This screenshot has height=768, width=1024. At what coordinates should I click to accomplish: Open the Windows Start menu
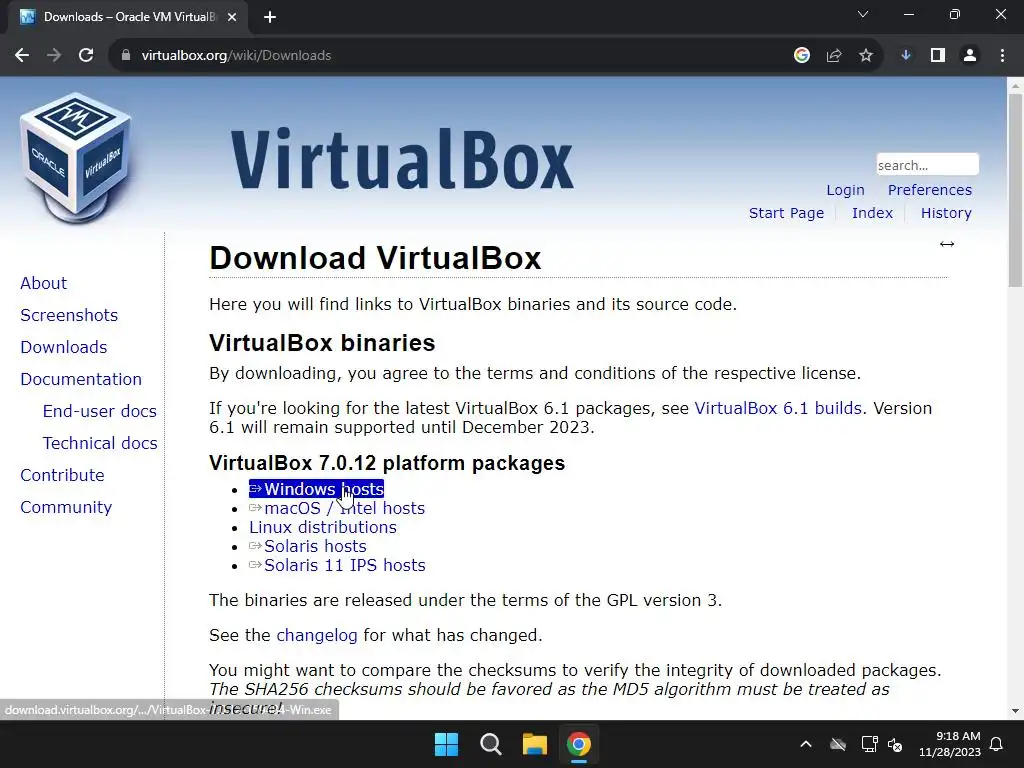(x=447, y=744)
